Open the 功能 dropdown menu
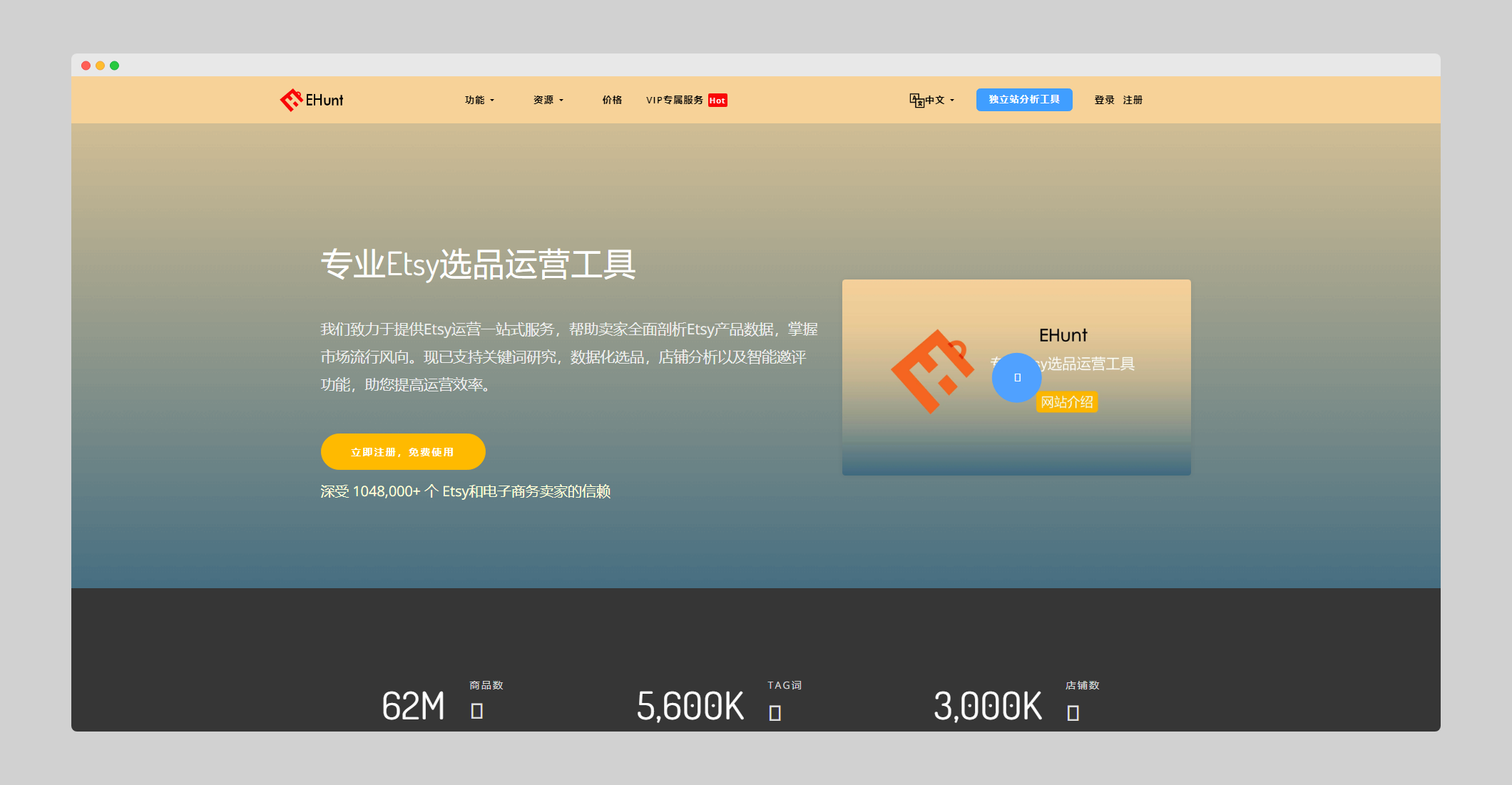 point(479,100)
